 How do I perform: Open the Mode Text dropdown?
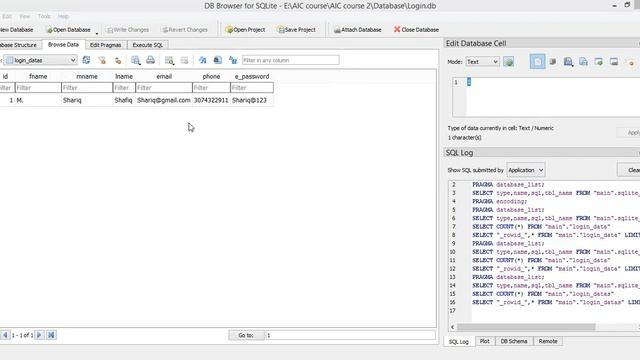click(x=482, y=62)
